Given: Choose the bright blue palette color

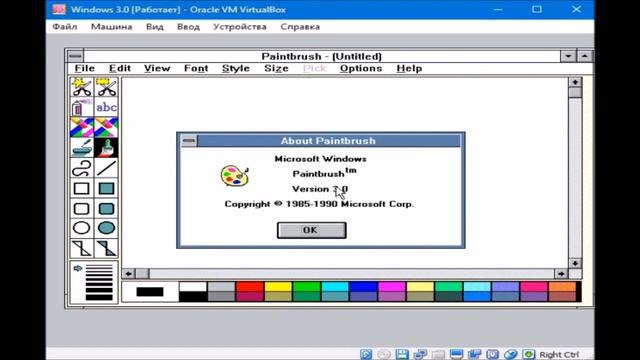Looking at the screenshot, I should [363, 287].
